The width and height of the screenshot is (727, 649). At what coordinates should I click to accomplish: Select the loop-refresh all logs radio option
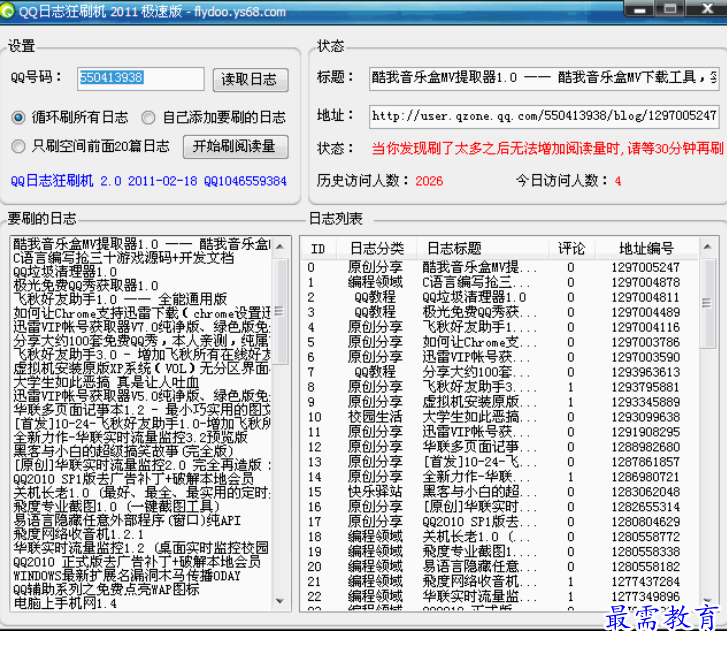[18, 118]
